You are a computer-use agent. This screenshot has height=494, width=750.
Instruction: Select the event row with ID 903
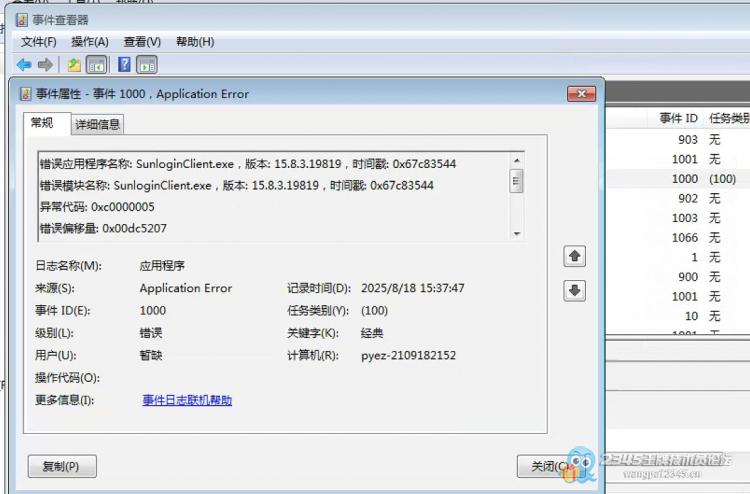coord(678,140)
